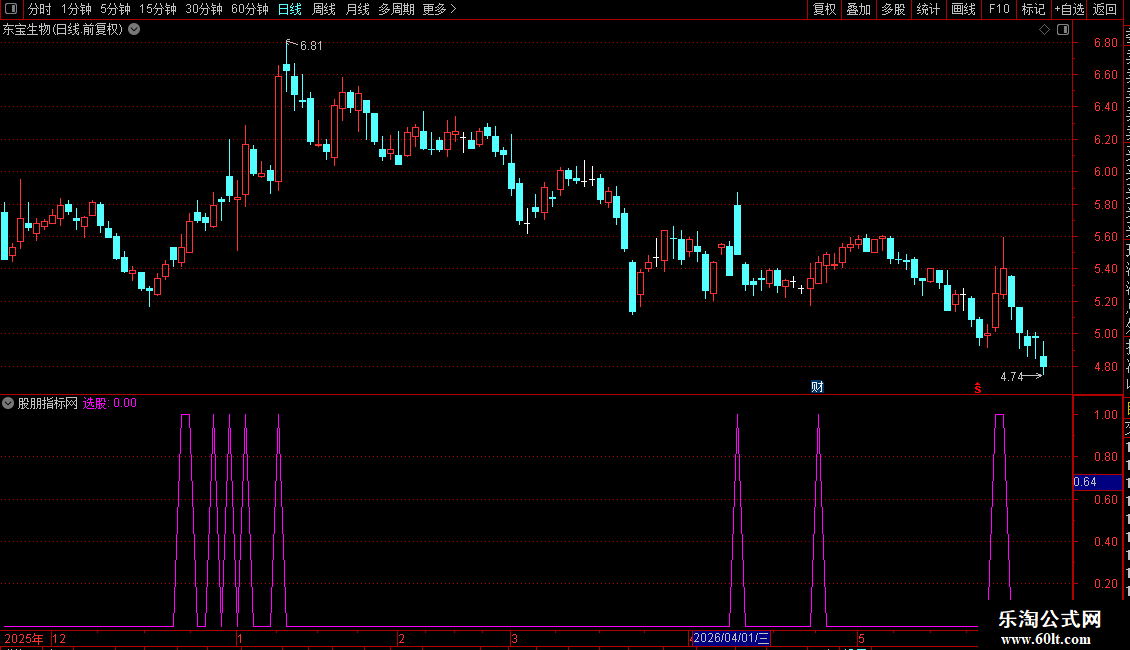Open 多周期 multi-period view
1130x650 pixels.
(396, 9)
